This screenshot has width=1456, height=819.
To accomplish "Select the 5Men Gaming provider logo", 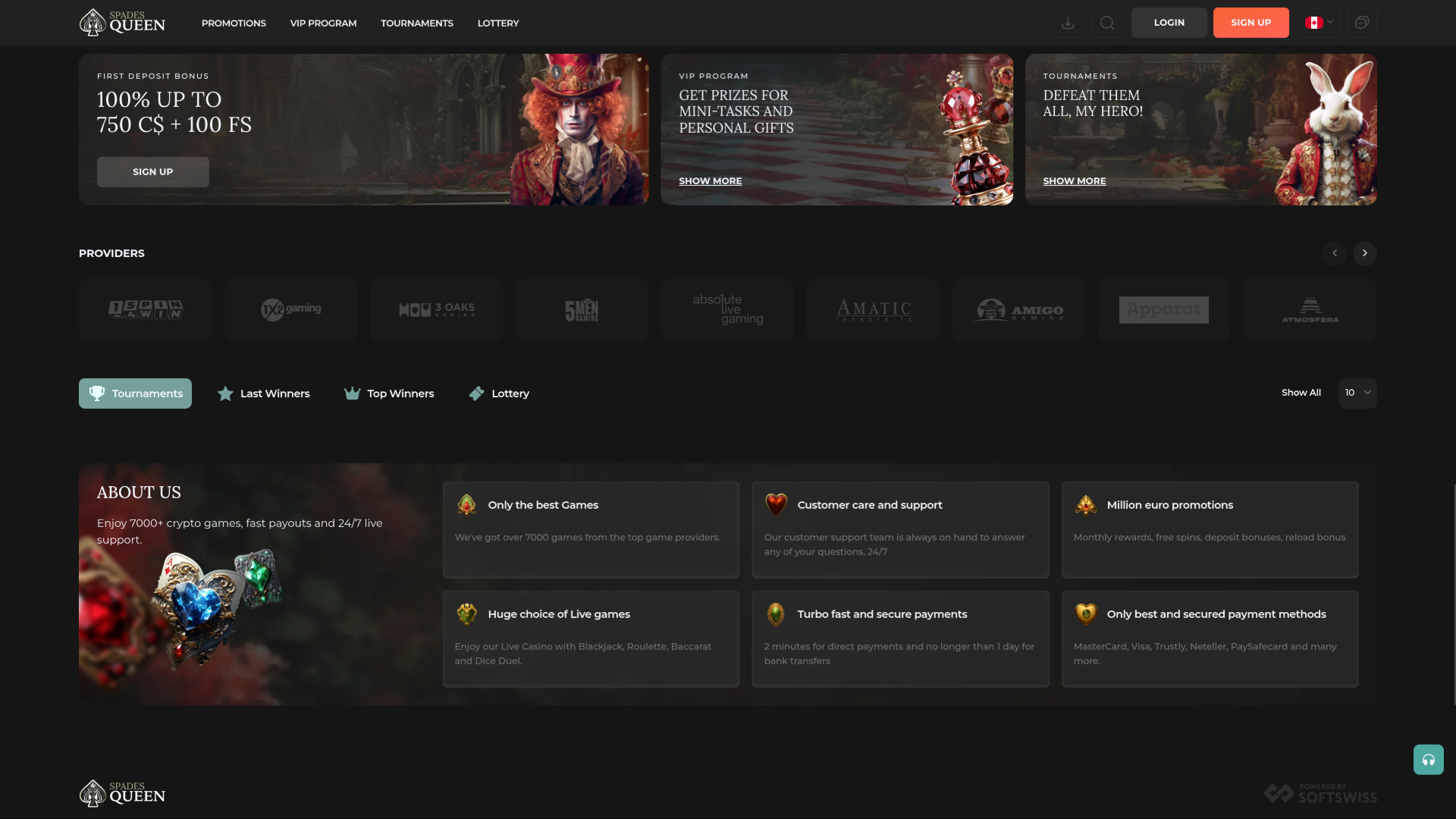I will point(582,309).
